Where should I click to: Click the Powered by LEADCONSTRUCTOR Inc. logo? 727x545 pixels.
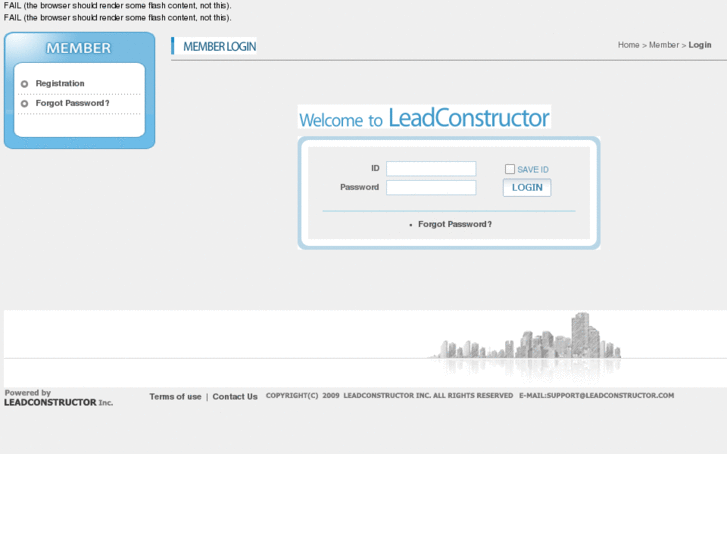[58, 398]
